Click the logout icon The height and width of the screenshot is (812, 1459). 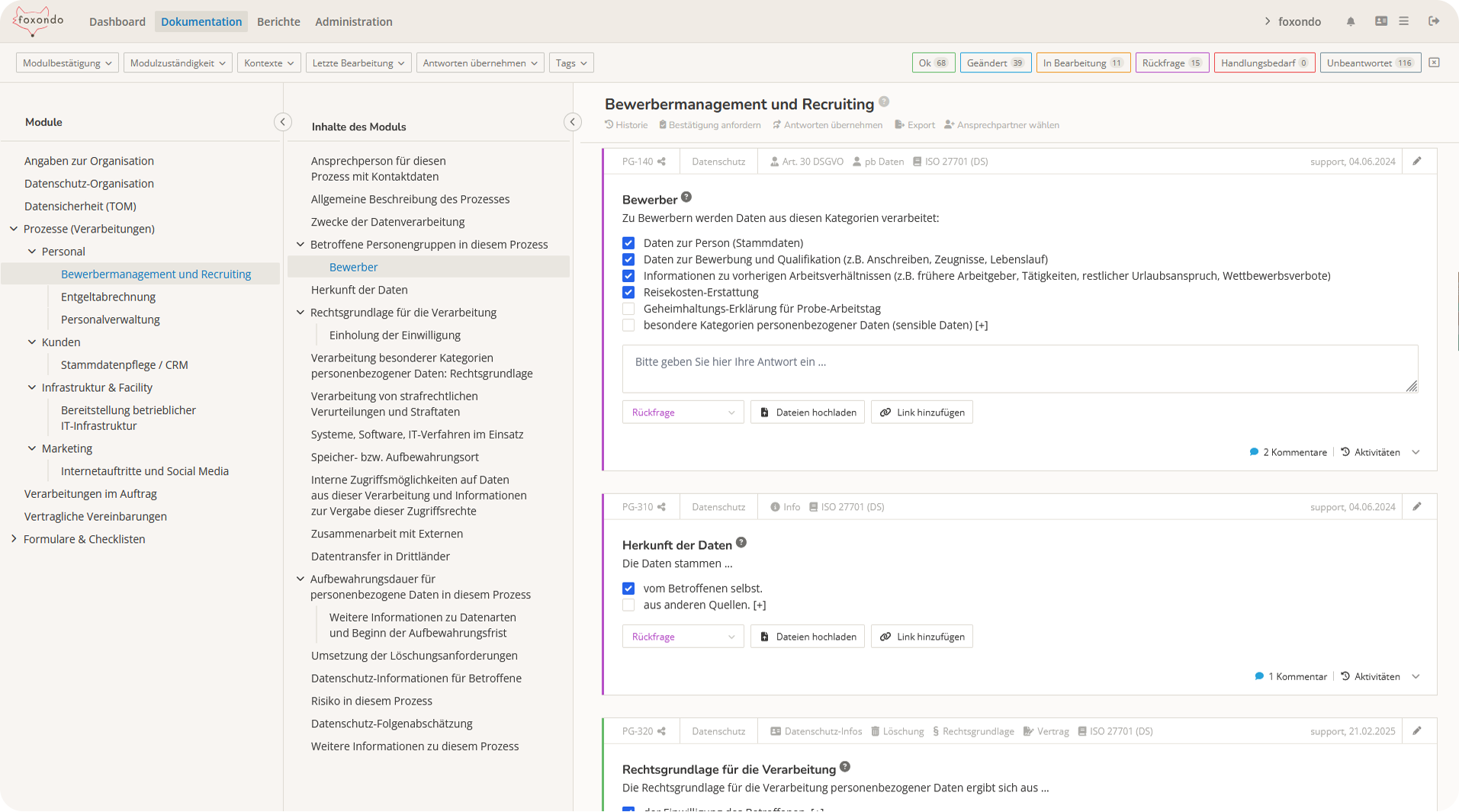pyautogui.click(x=1434, y=21)
